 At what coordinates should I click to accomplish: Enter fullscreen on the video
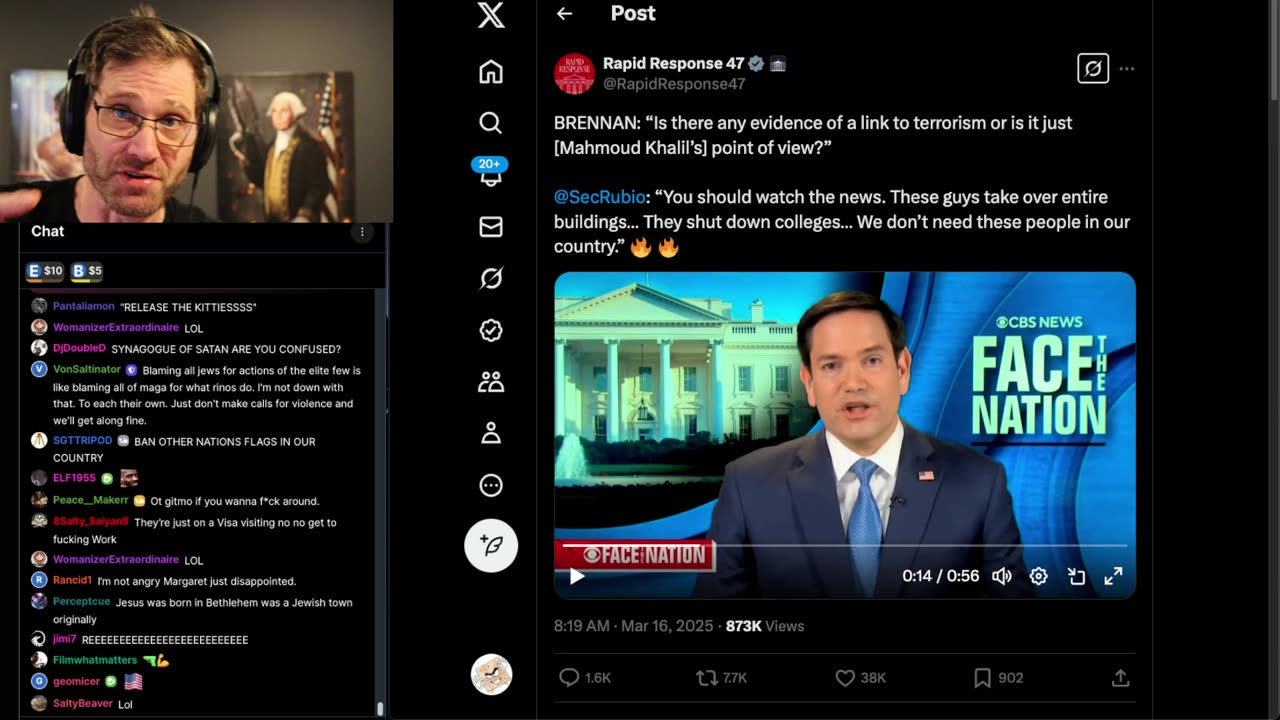click(1113, 576)
